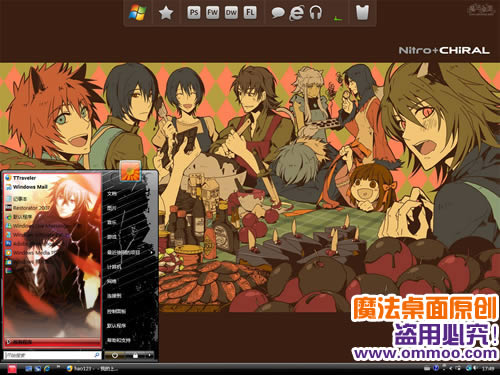
Task: Click the Start menu search box
Action: (x=52, y=355)
